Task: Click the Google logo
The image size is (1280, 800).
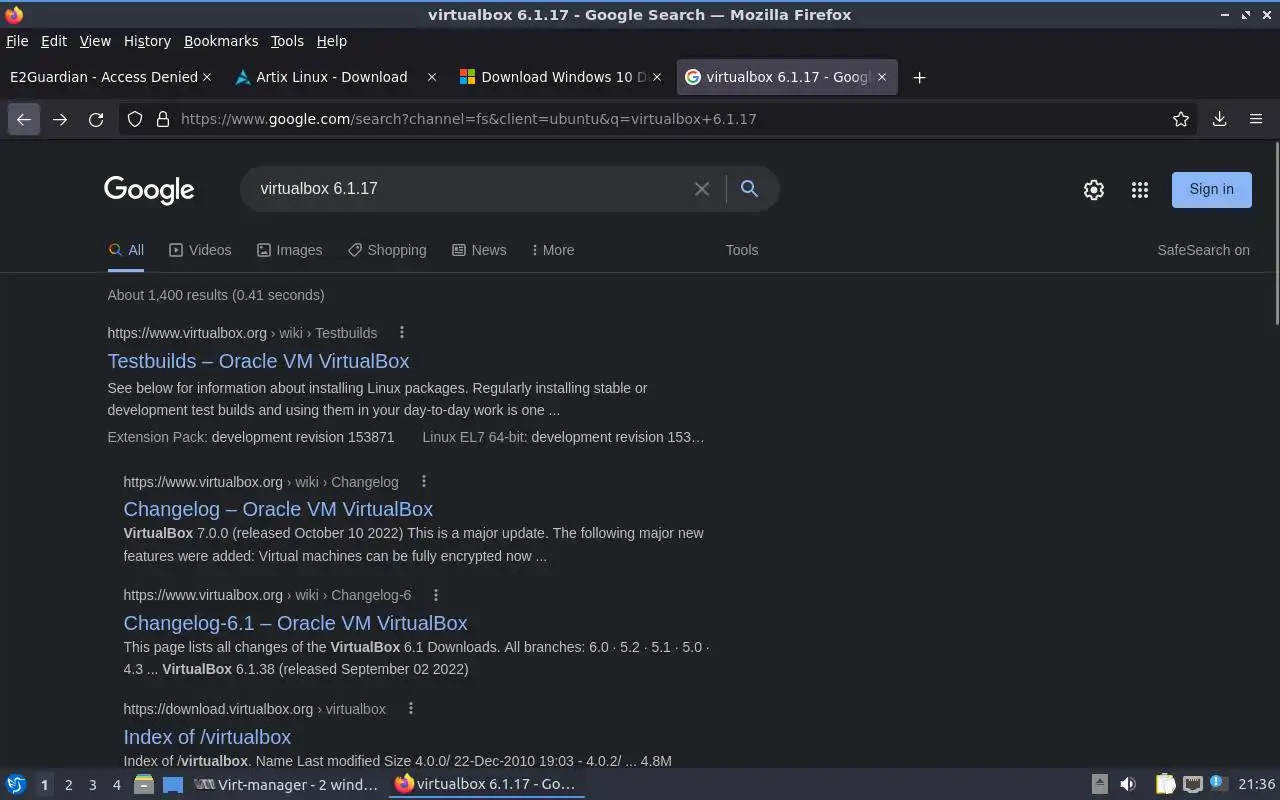Action: [x=149, y=190]
